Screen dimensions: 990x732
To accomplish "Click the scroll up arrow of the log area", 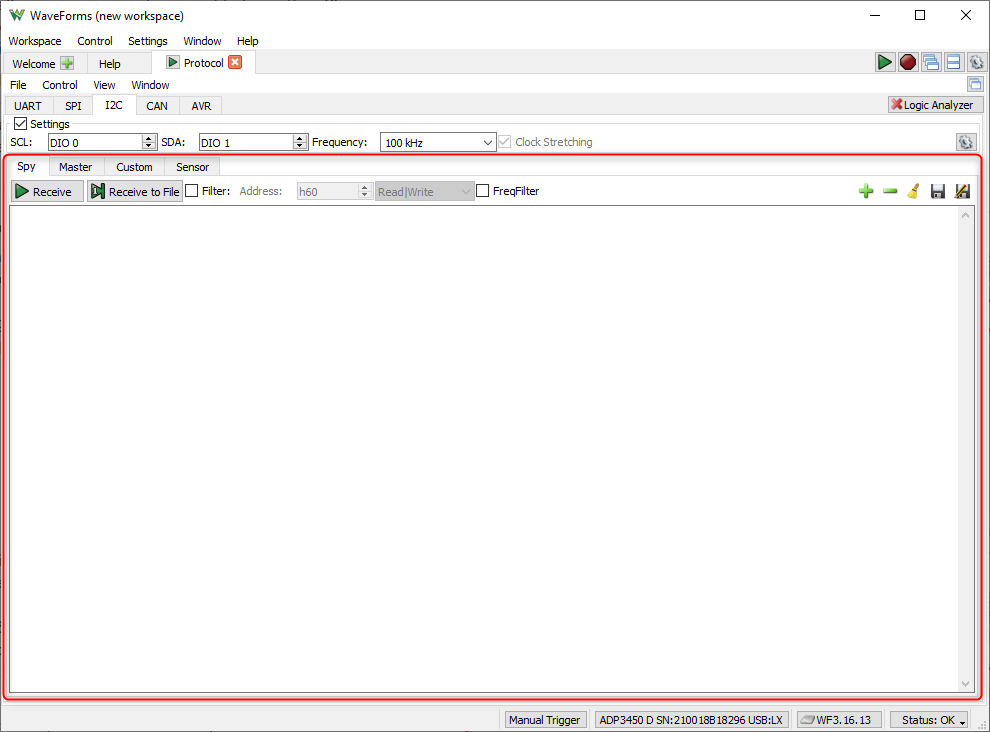I will click(x=965, y=215).
